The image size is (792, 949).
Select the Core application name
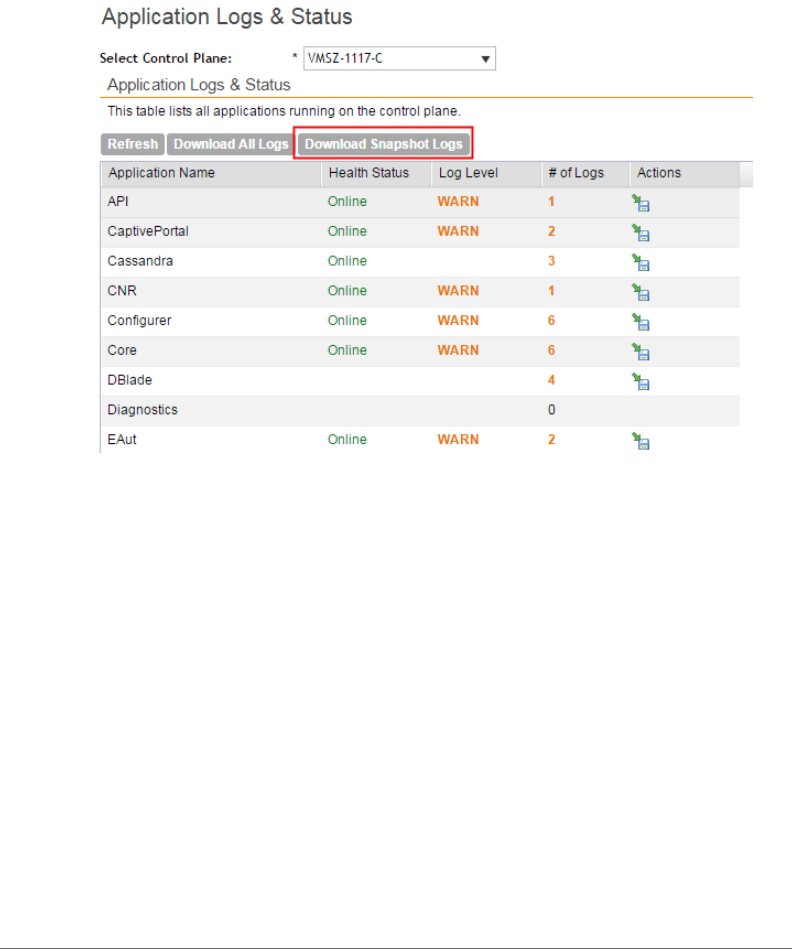point(122,350)
